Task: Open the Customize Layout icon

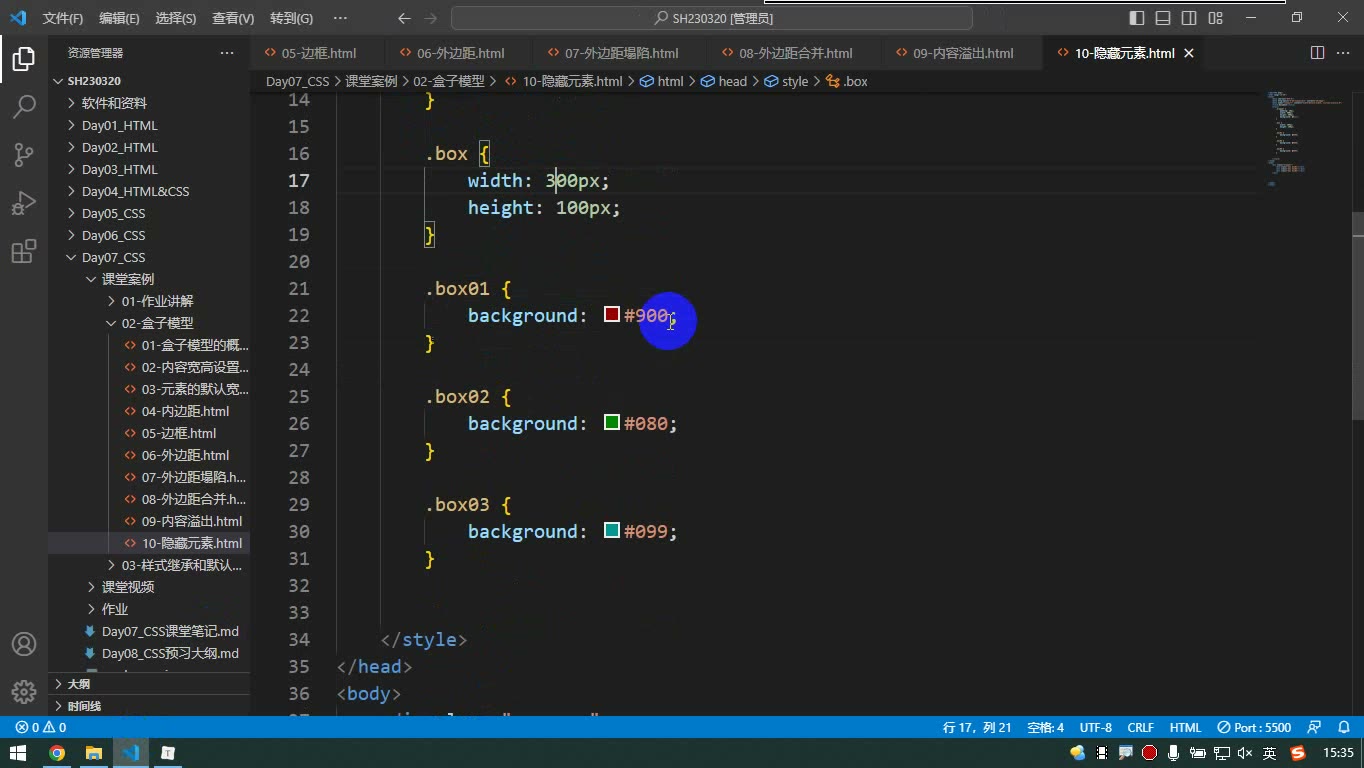Action: click(1215, 18)
